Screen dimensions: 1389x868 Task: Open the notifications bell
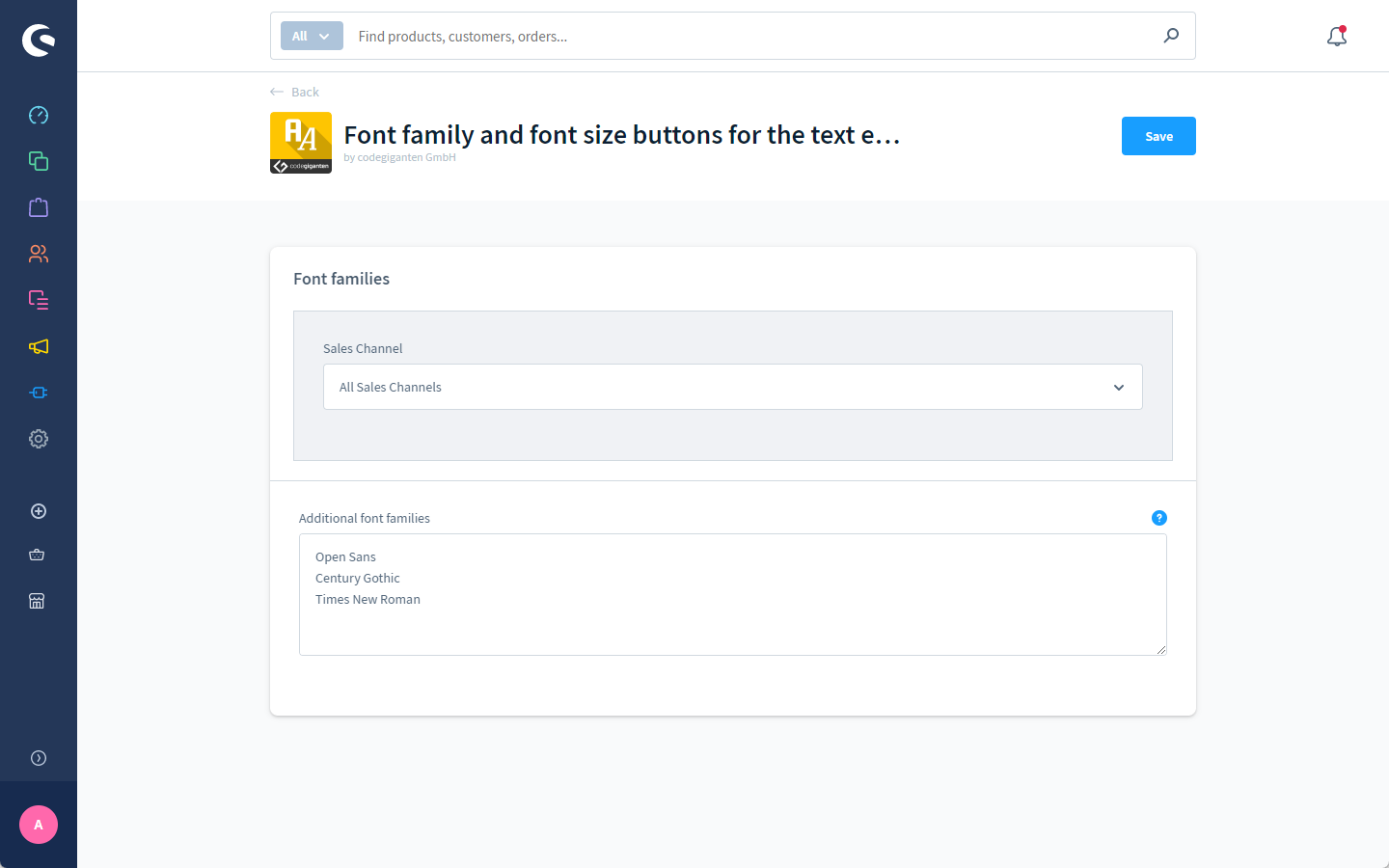pos(1337,37)
